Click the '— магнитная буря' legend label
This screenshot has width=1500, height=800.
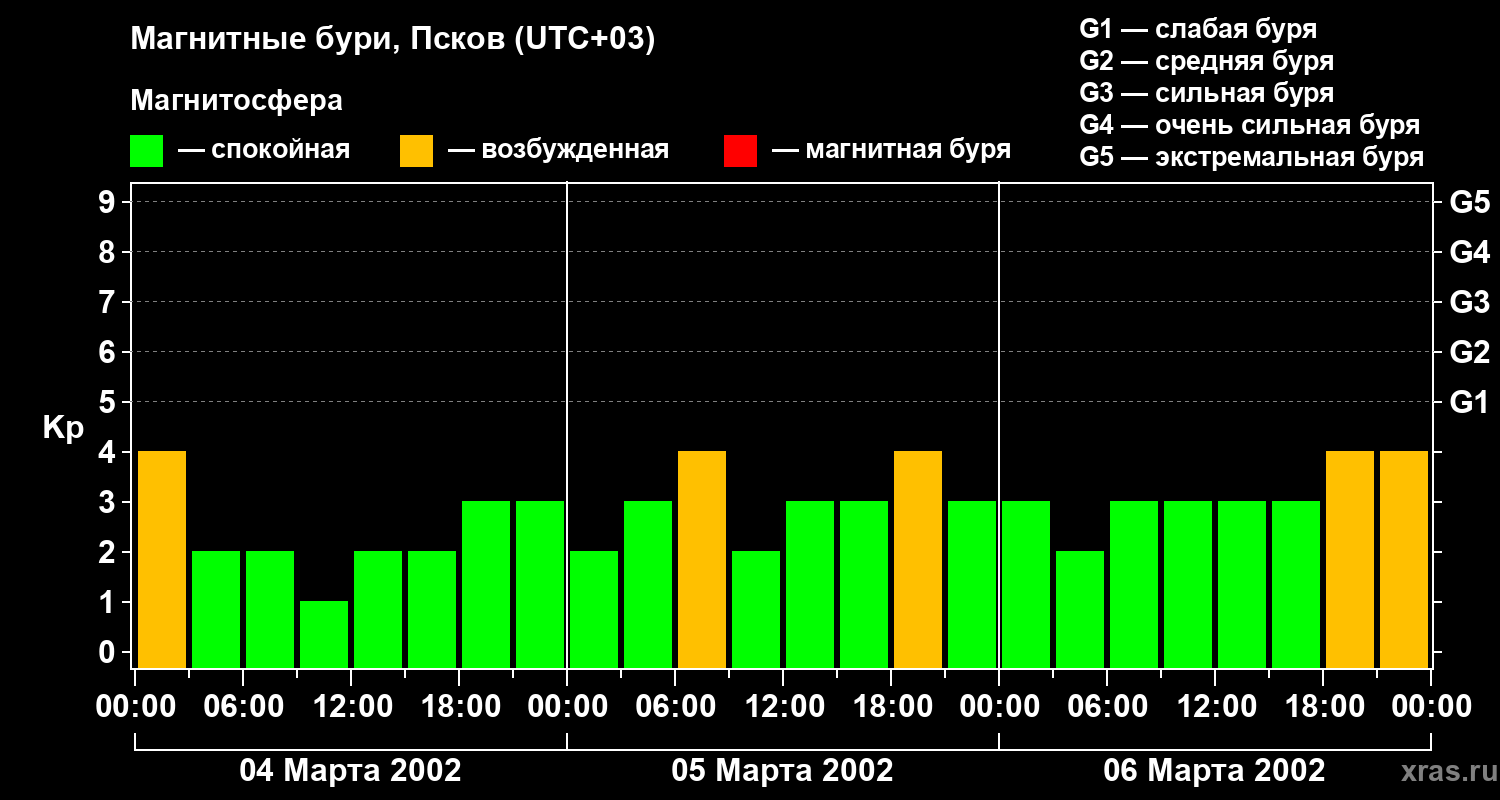pyautogui.click(x=891, y=150)
